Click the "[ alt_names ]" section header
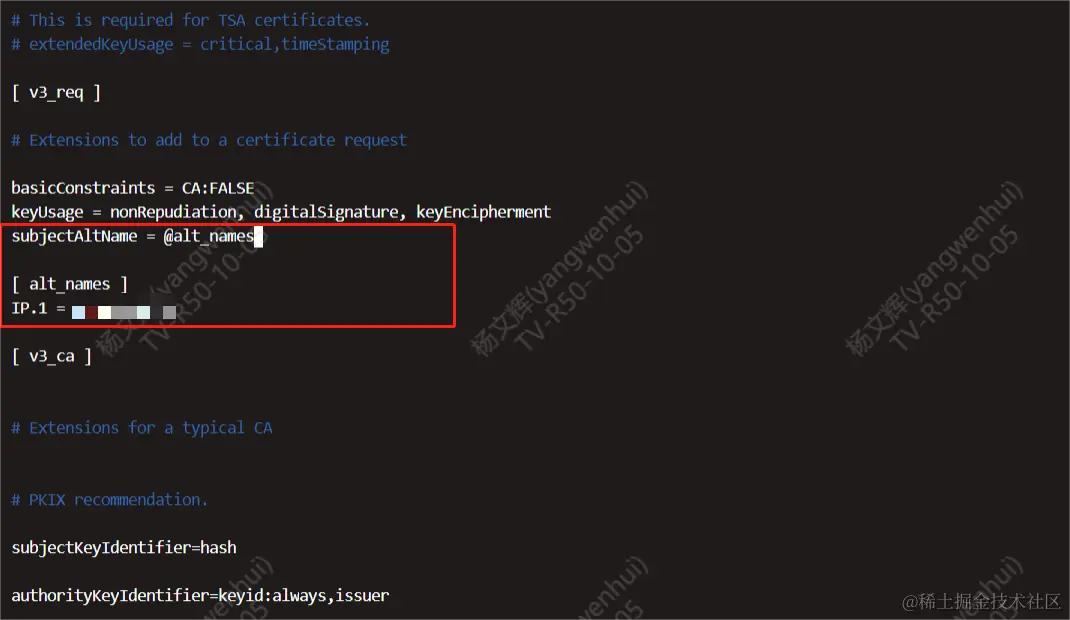Screen dimensions: 1070x620 coord(70,284)
